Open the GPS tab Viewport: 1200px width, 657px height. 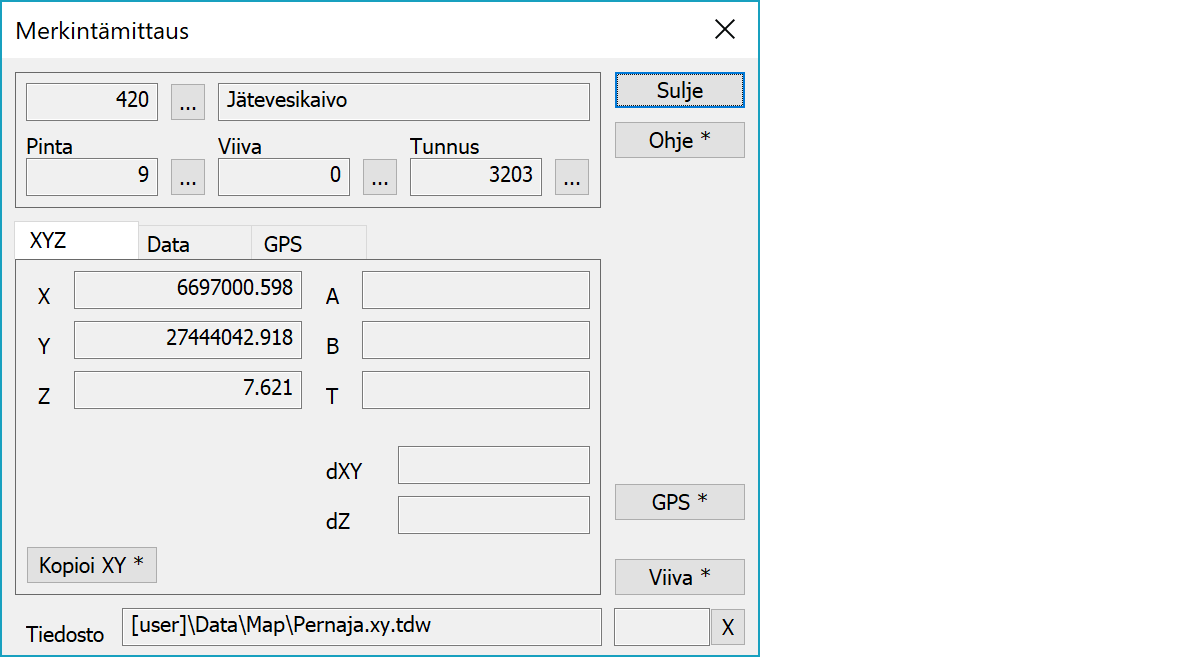point(283,244)
